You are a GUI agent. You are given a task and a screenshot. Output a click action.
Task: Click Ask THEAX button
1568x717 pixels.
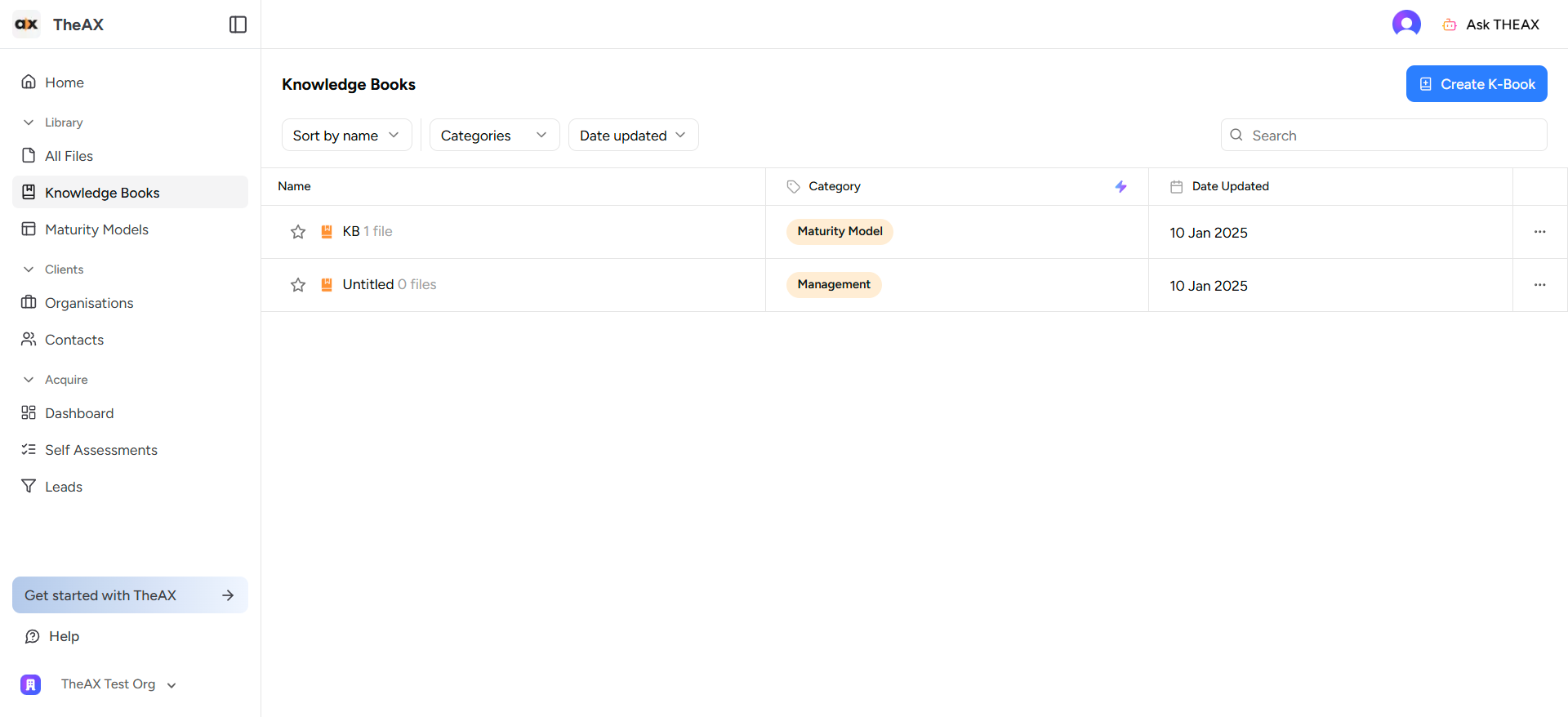pyautogui.click(x=1491, y=24)
